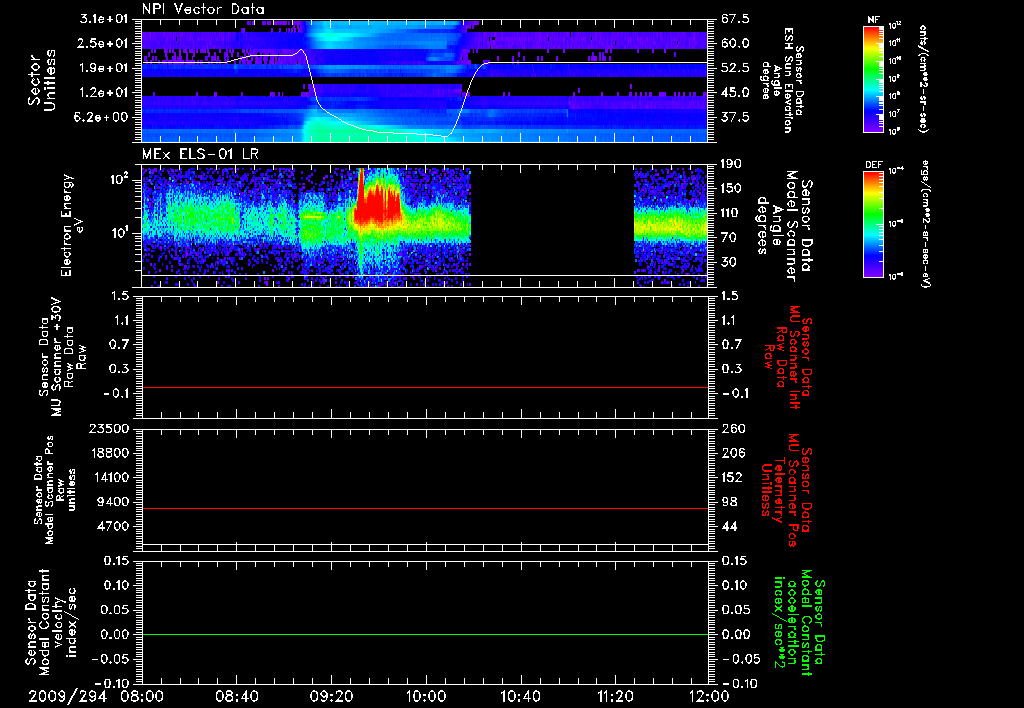Select the red "MU Scanner Pos Telemetry" label
The image size is (1024, 708).
tap(787, 490)
